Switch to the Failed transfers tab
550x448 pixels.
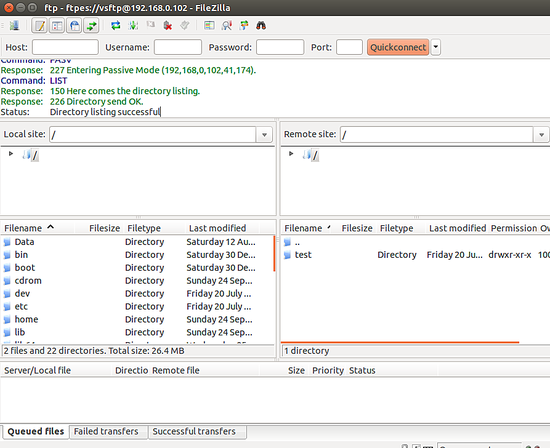[106, 432]
